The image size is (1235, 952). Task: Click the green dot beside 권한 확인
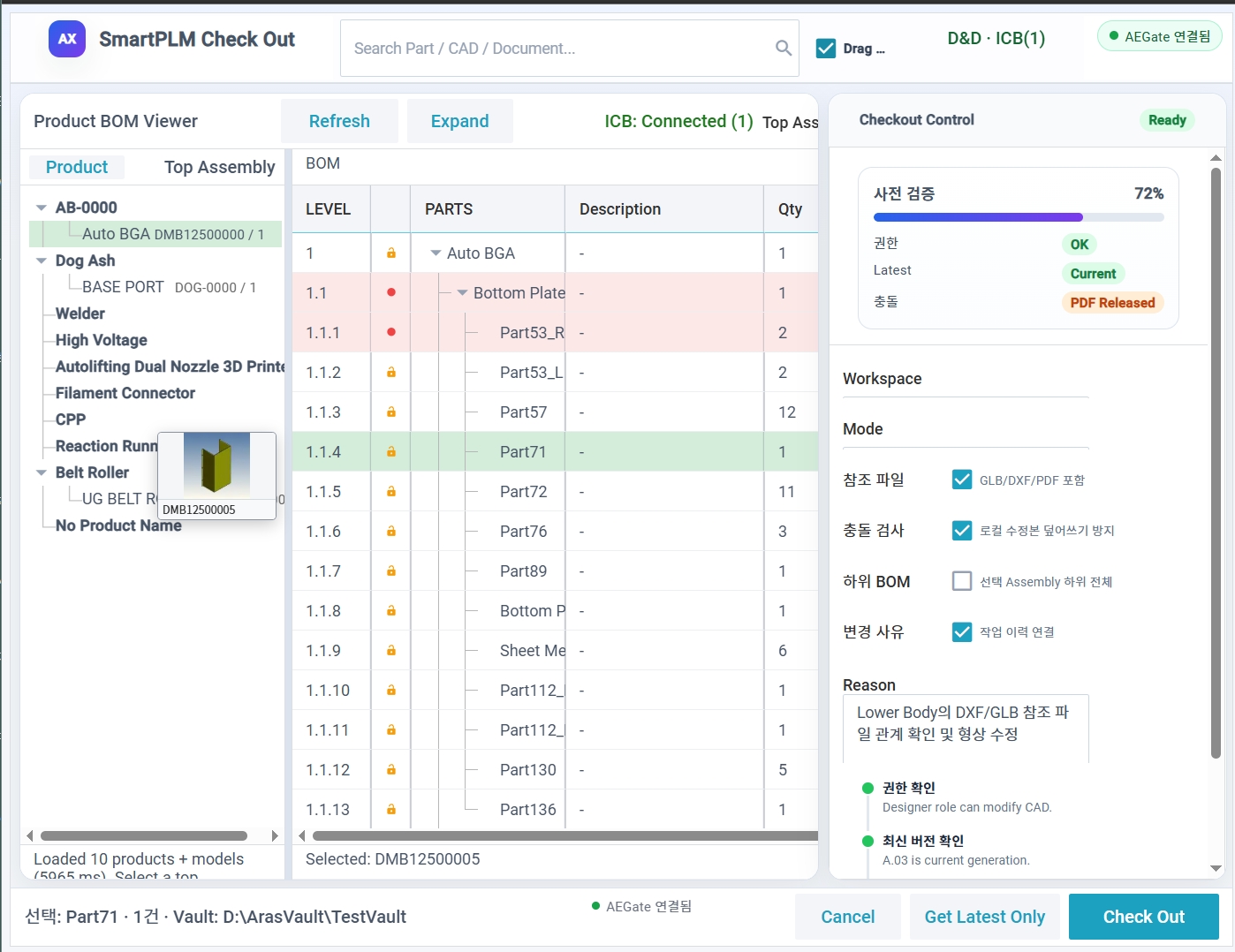coord(868,788)
